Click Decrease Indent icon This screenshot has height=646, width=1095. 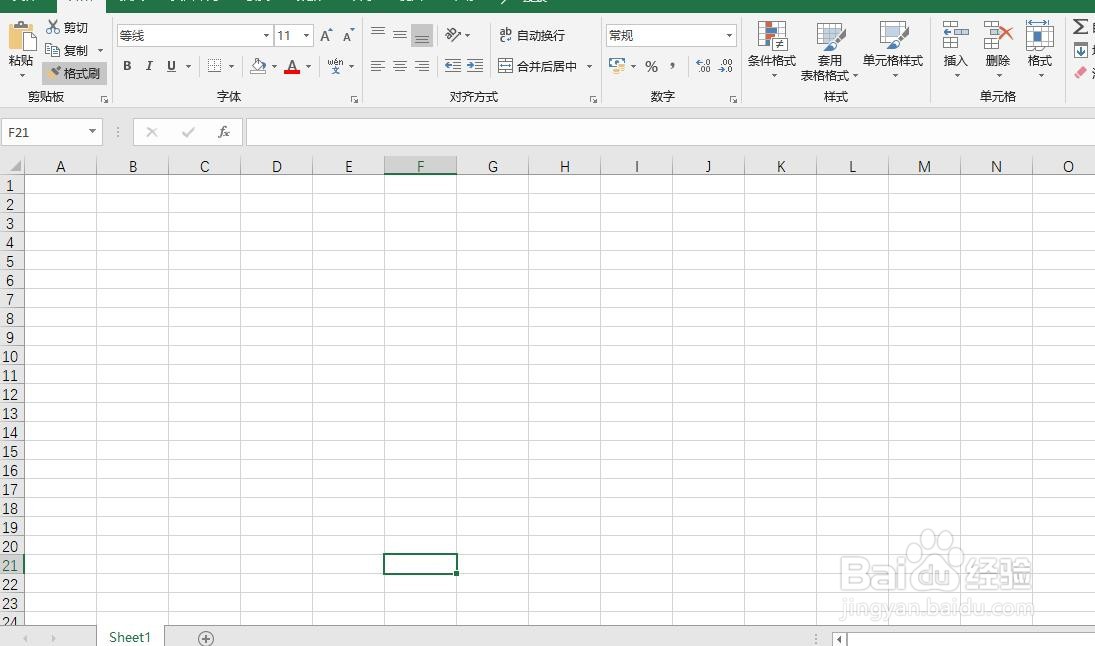pos(453,66)
